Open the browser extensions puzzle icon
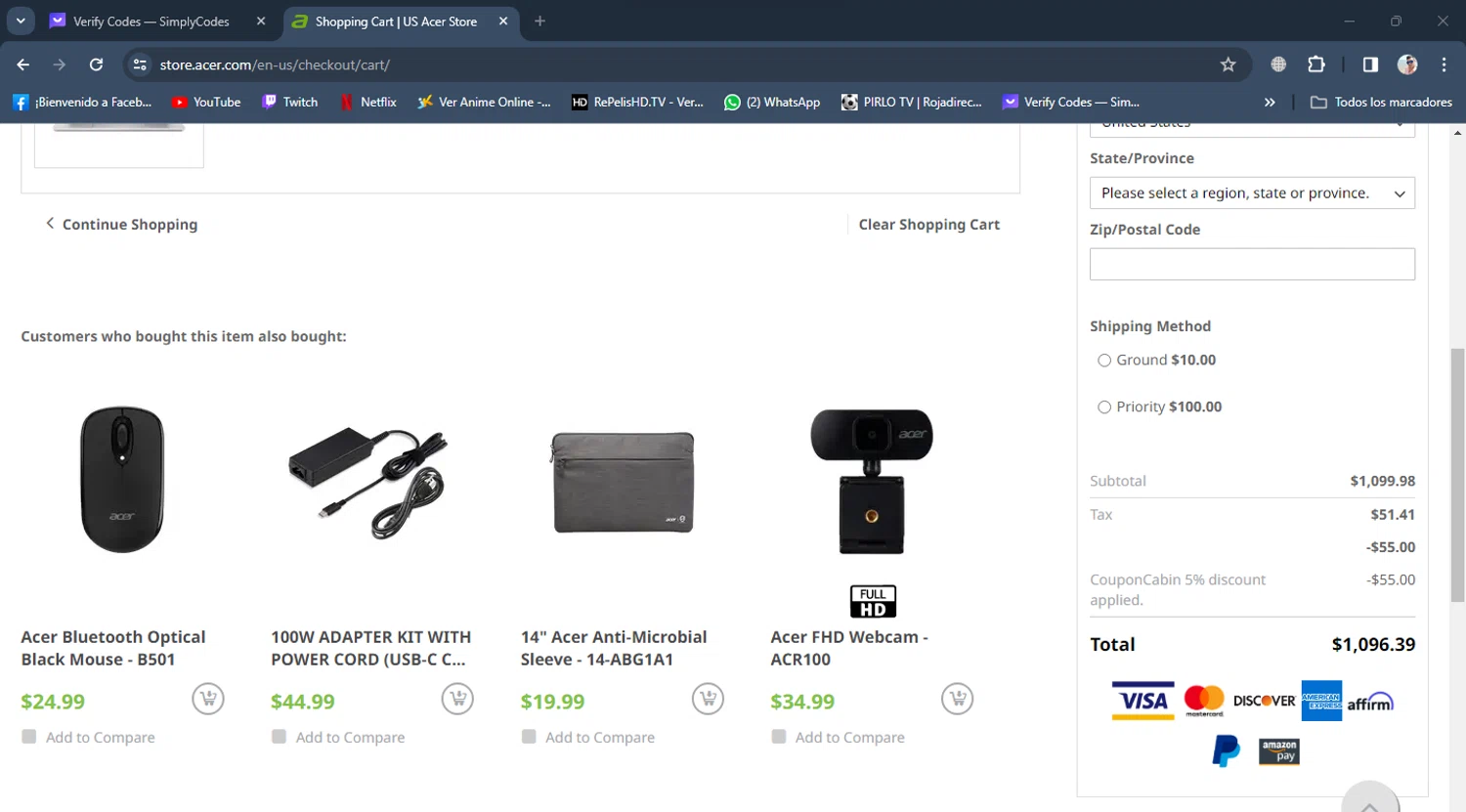1466x812 pixels. pyautogui.click(x=1316, y=64)
